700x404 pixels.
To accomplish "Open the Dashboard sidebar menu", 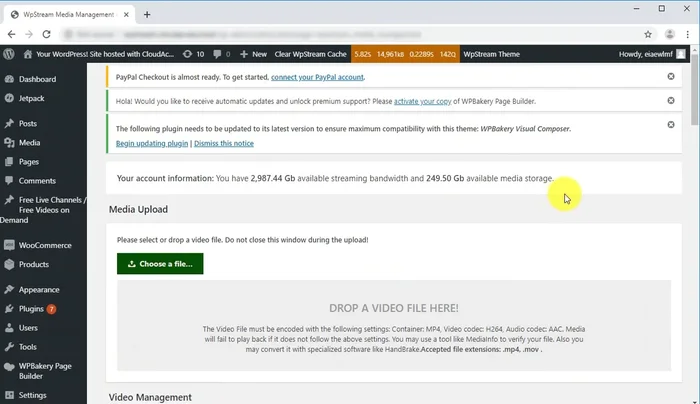I will (37, 79).
